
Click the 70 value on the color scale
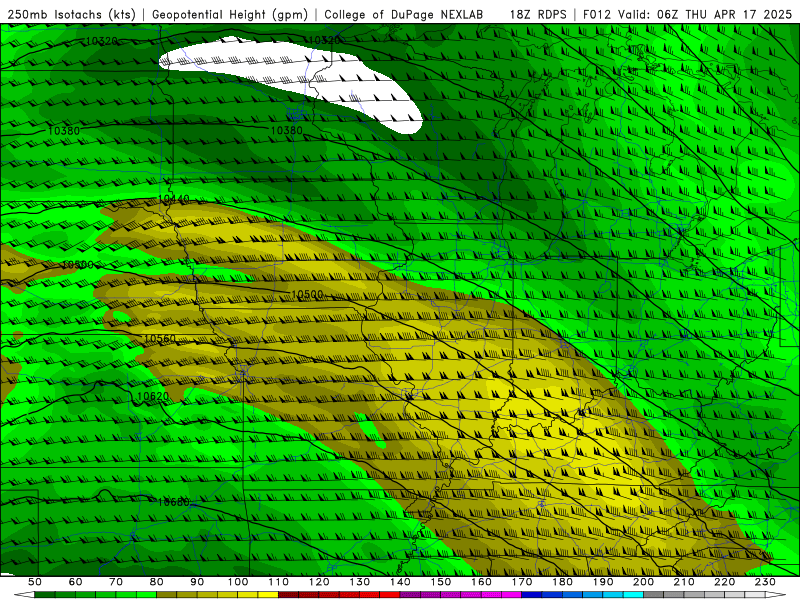(x=116, y=582)
